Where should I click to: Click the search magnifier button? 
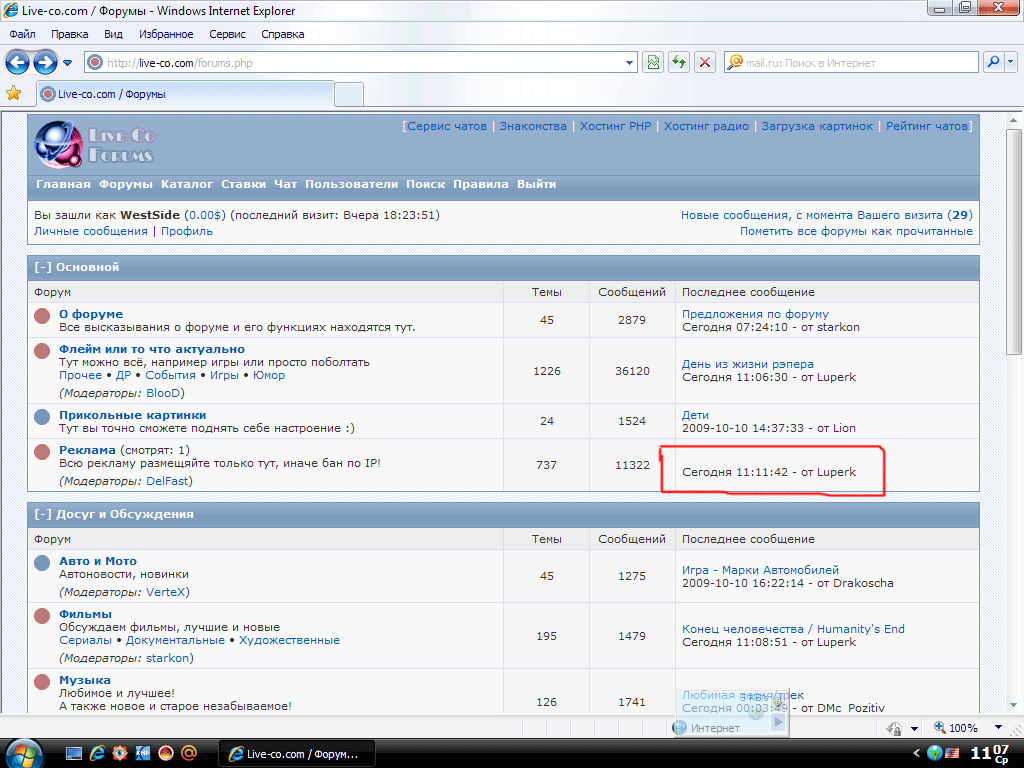pos(994,62)
